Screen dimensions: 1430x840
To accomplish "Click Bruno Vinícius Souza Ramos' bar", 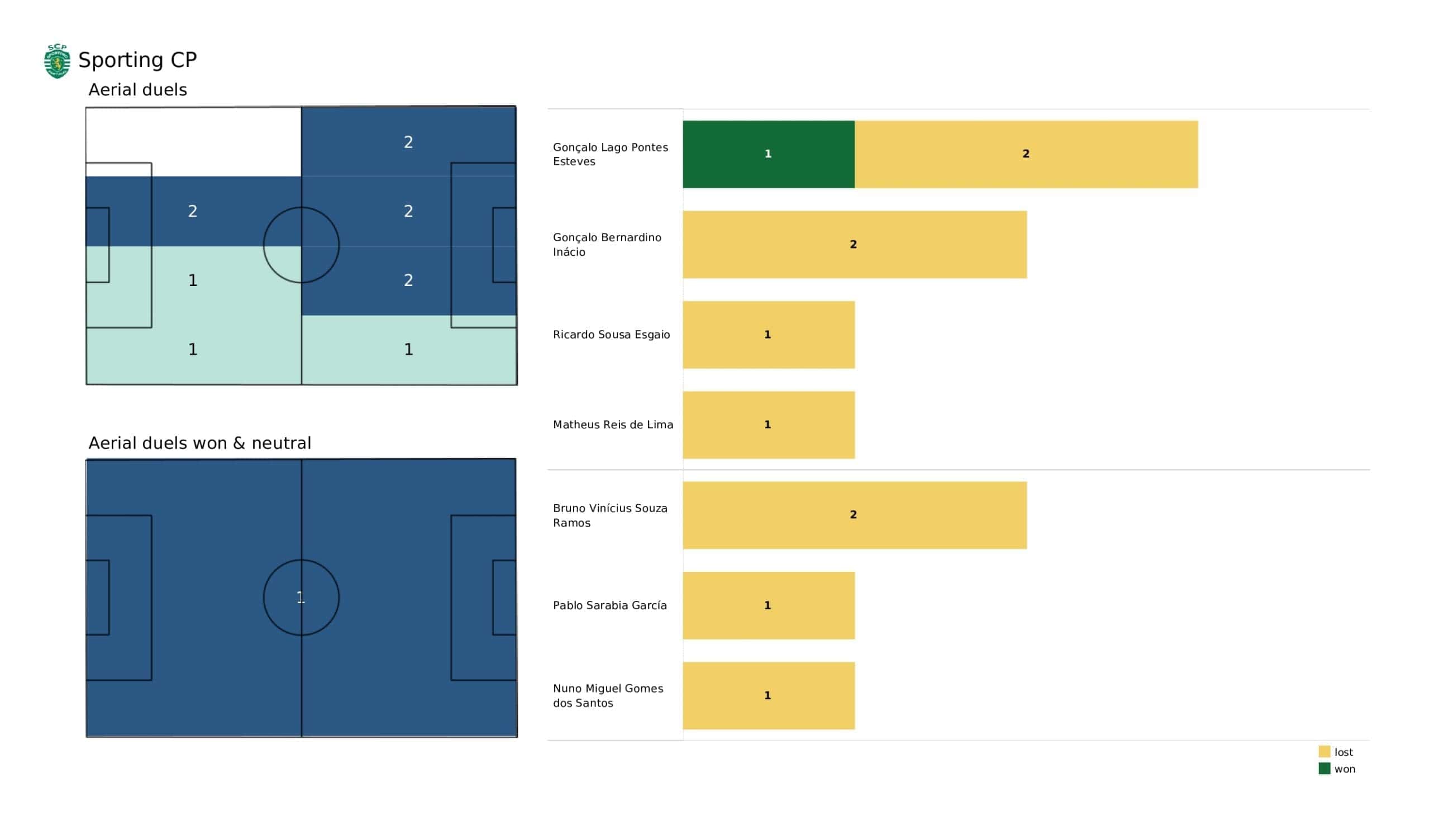I will [854, 515].
